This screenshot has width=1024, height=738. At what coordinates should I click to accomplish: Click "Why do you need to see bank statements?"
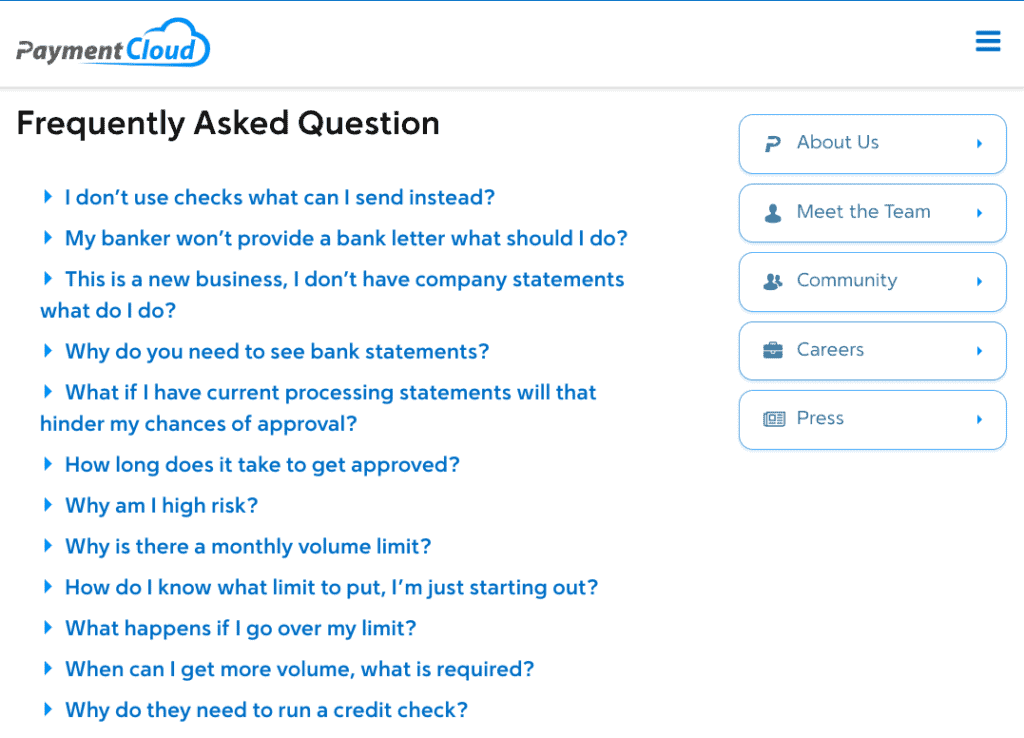tap(277, 352)
